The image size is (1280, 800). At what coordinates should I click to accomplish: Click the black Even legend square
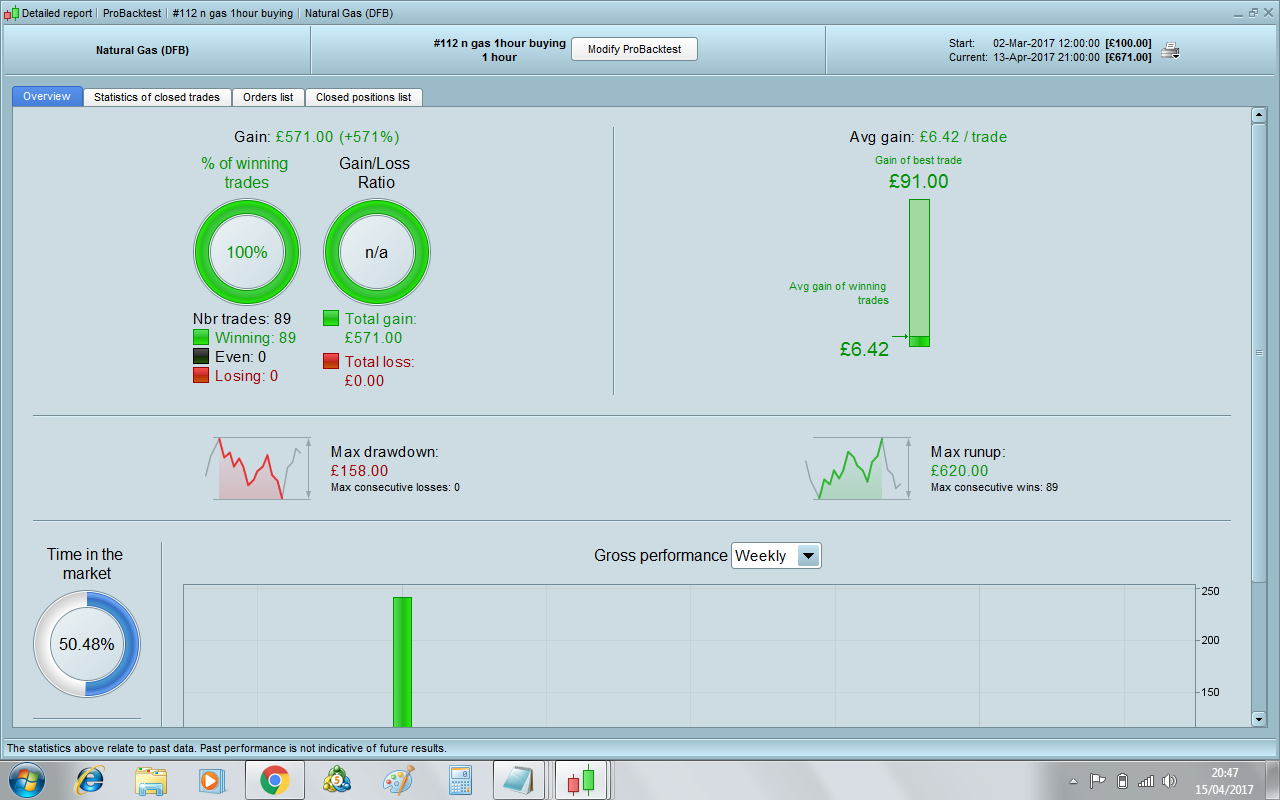(201, 357)
